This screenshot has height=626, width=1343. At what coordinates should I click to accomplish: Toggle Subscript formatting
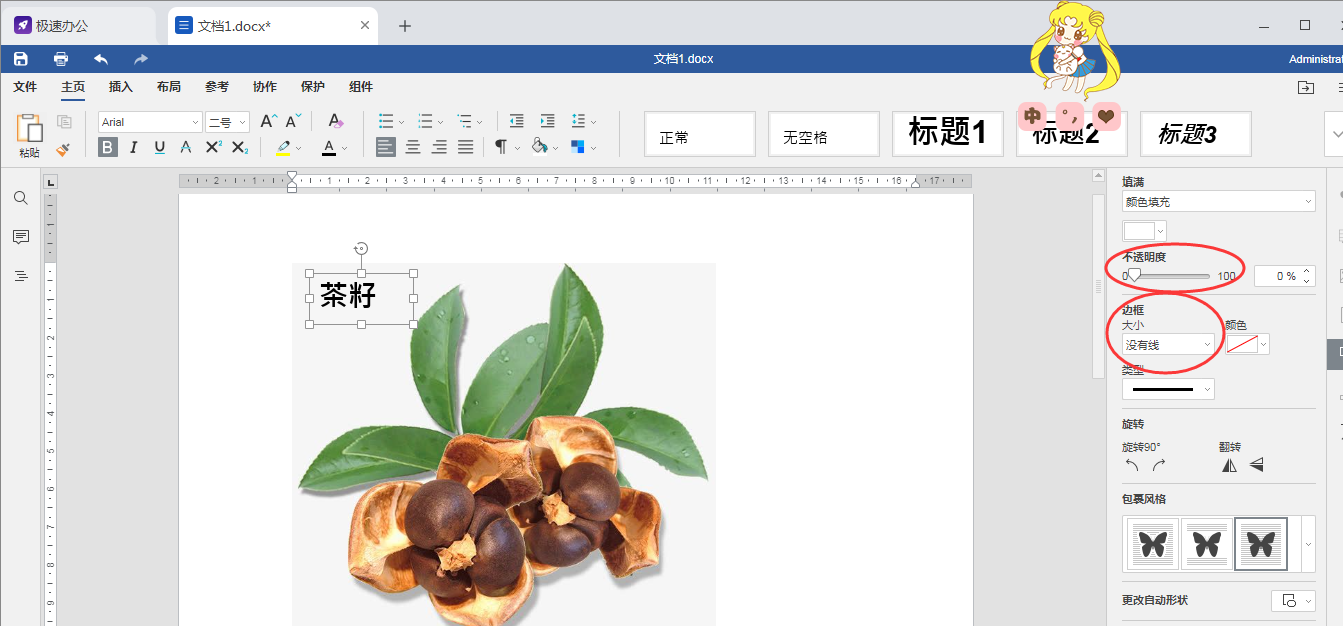pyautogui.click(x=240, y=147)
